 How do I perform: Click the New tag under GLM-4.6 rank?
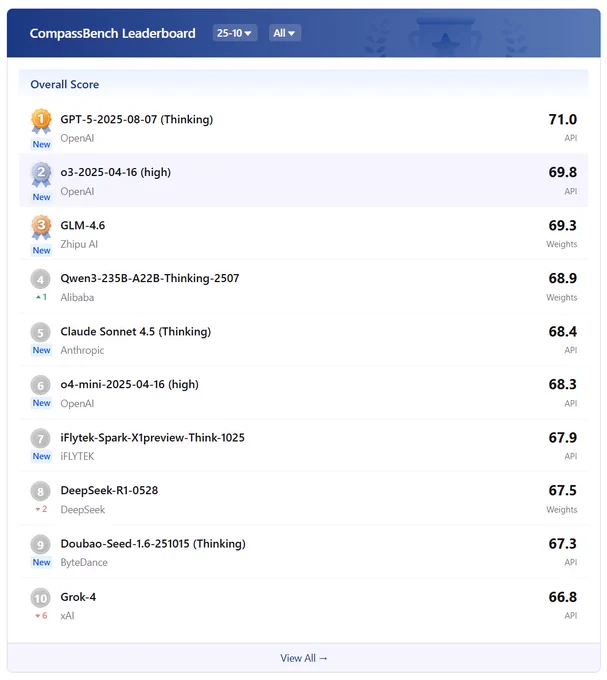41,251
